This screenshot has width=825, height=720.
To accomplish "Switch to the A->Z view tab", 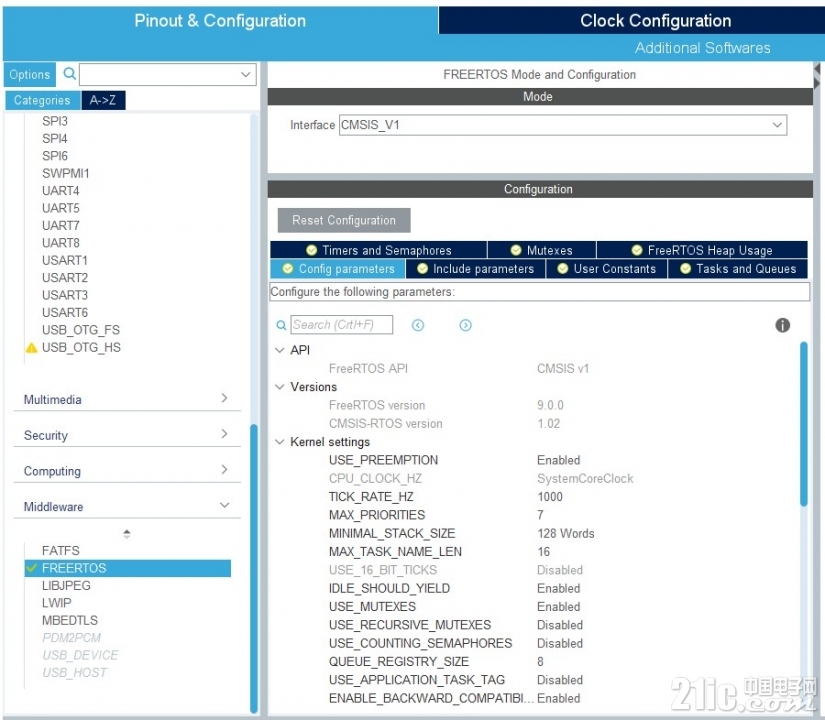I will coord(103,100).
